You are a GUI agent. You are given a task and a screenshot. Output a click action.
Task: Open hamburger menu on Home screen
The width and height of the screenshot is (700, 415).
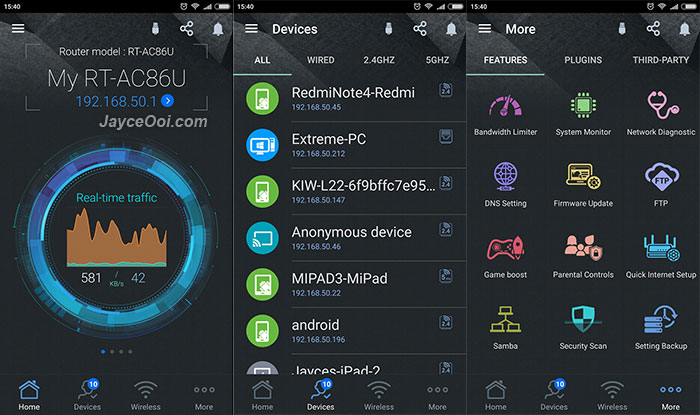pos(18,29)
